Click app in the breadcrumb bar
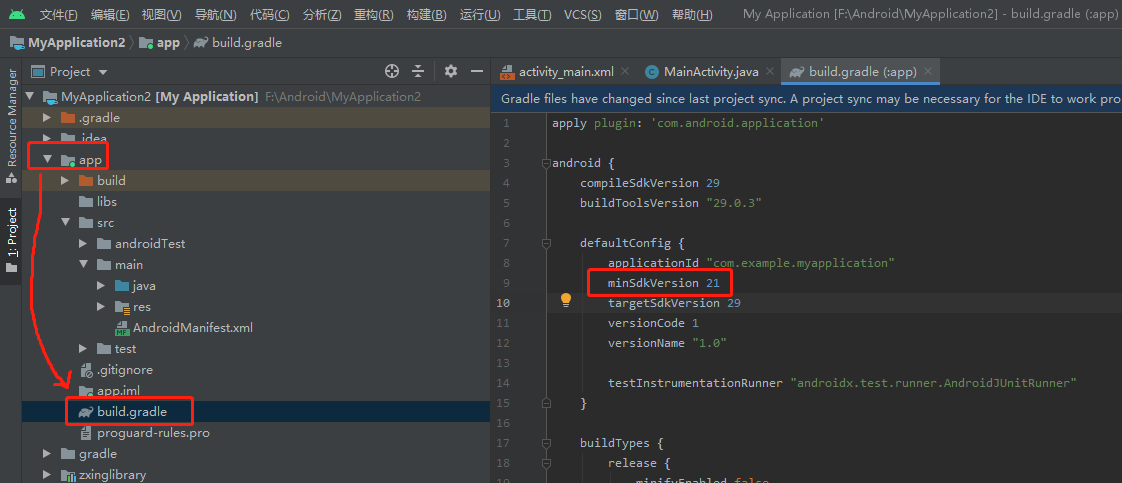This screenshot has width=1122, height=483. (160, 43)
